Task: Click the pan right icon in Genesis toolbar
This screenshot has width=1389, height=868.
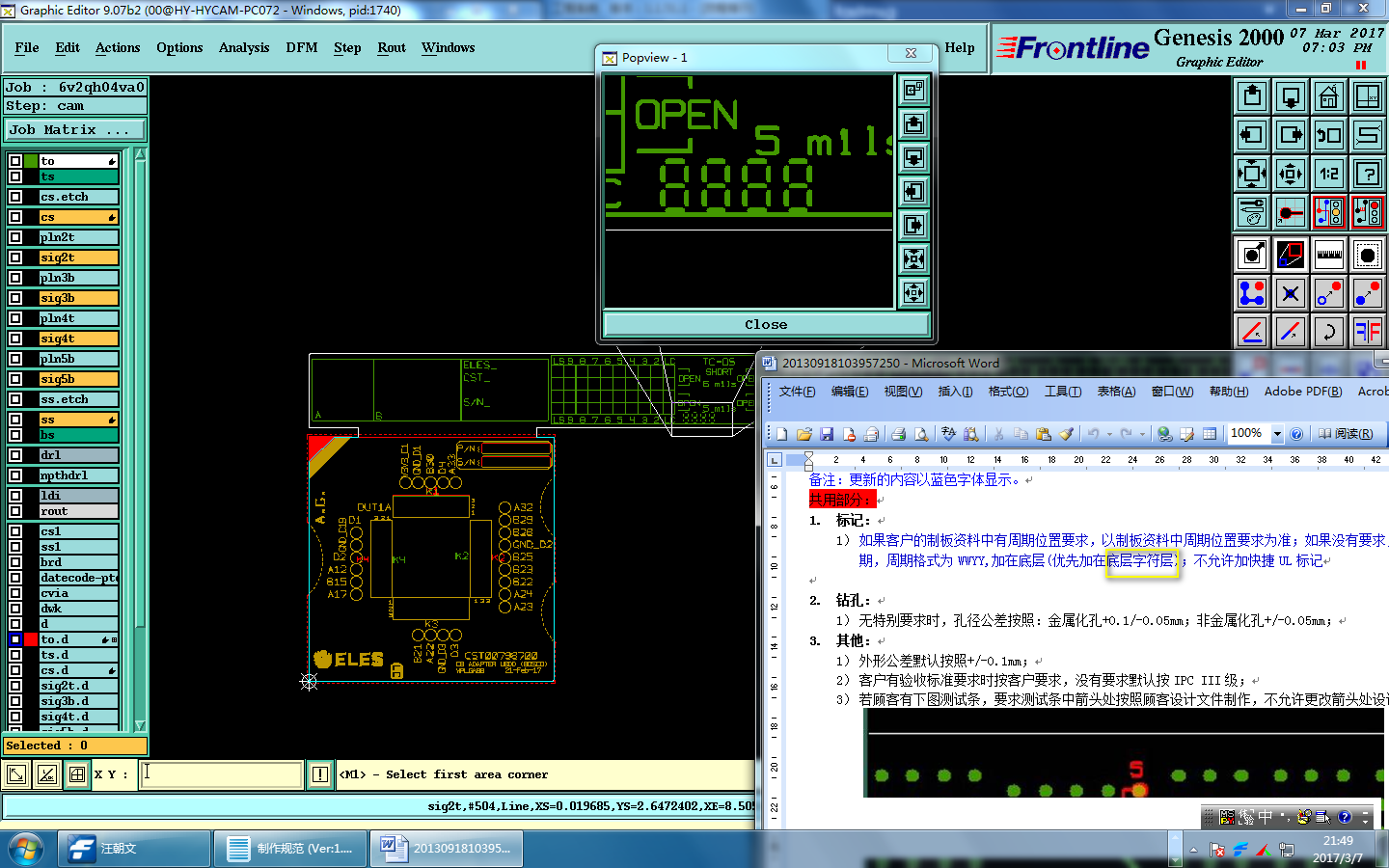Action: pyautogui.click(x=1291, y=135)
